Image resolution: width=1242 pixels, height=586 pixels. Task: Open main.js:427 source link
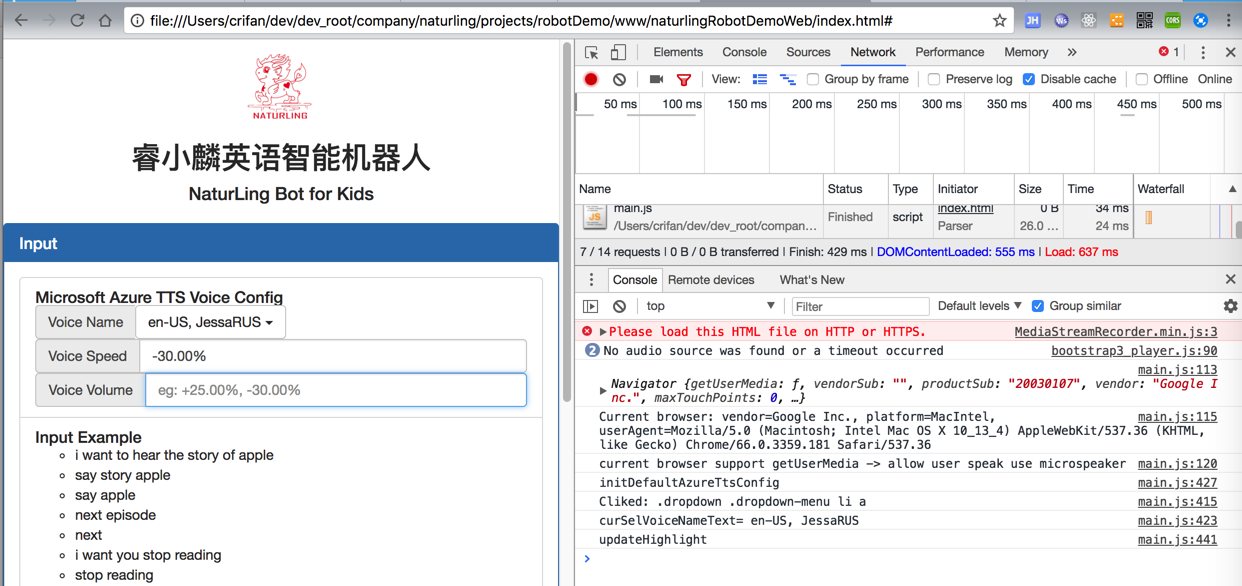click(x=1177, y=483)
